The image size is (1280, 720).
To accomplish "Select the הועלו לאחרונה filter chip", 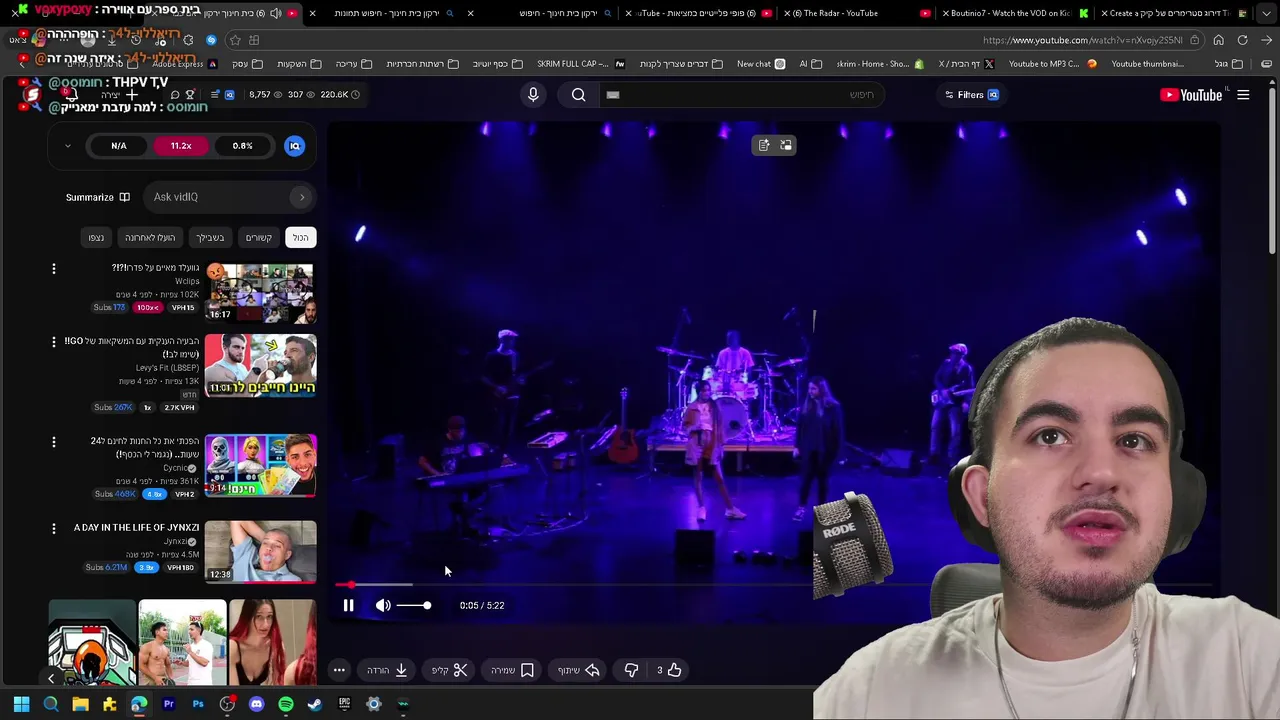I will click(150, 237).
